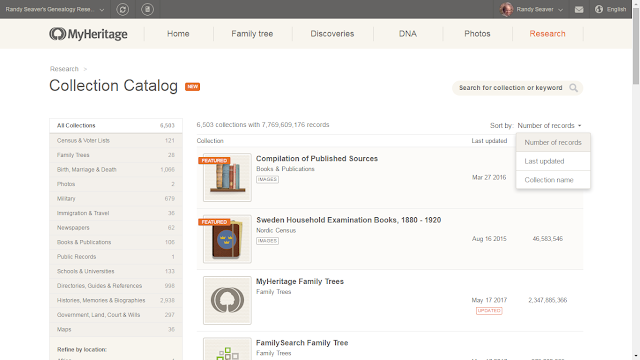Click the Sweden book thumbnail
This screenshot has height=360, width=640.
227,239
